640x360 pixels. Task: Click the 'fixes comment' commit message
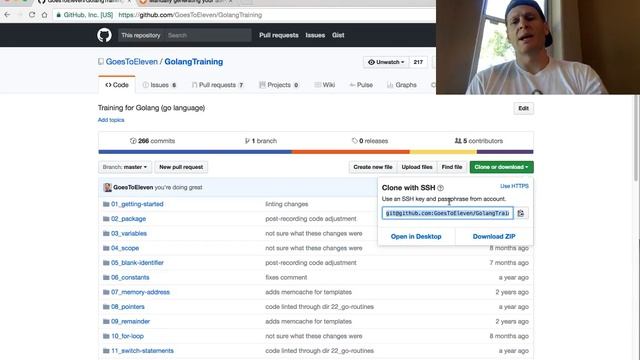tap(286, 278)
